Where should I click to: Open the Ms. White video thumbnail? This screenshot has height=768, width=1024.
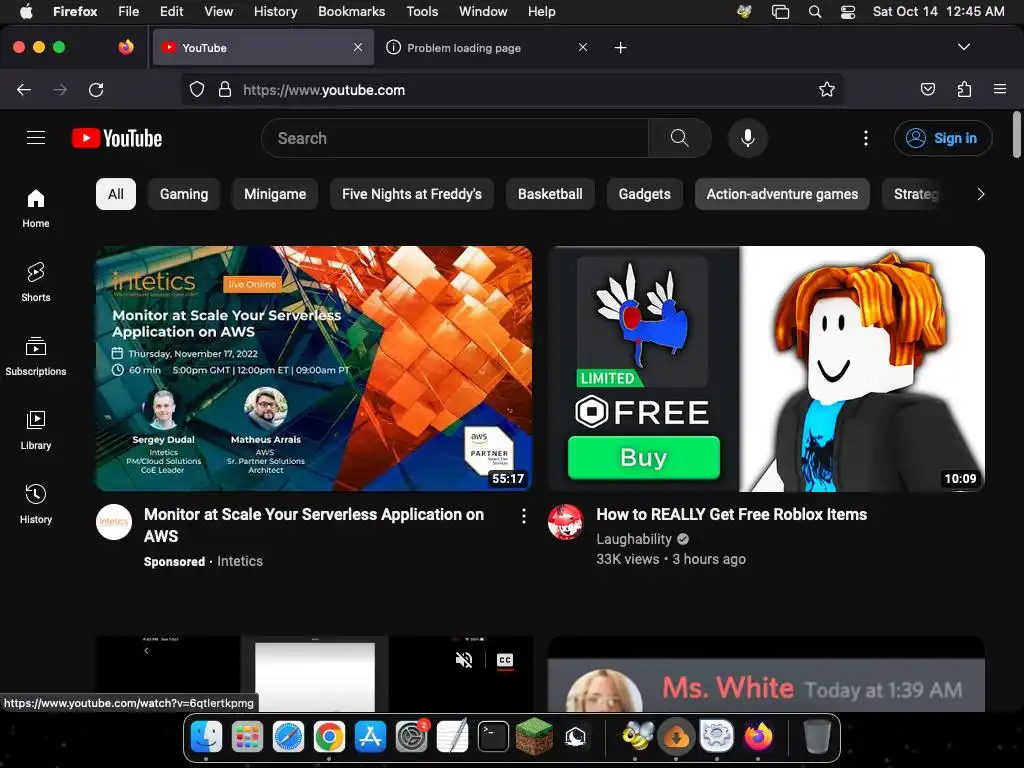(x=767, y=674)
